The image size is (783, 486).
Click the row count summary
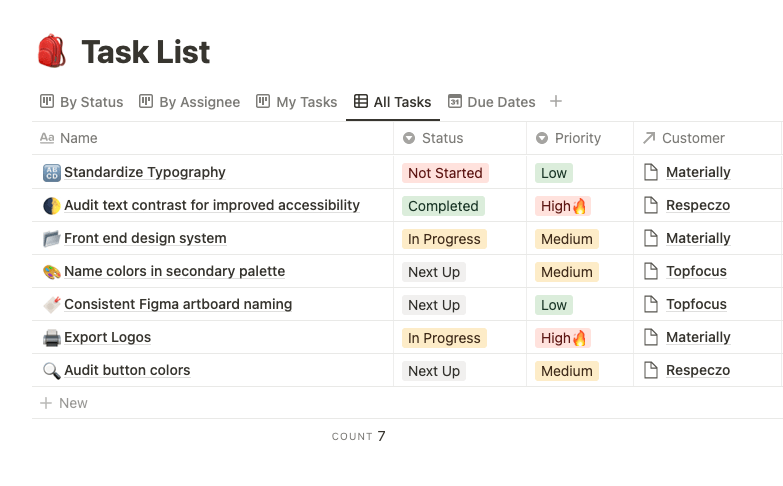pos(359,436)
